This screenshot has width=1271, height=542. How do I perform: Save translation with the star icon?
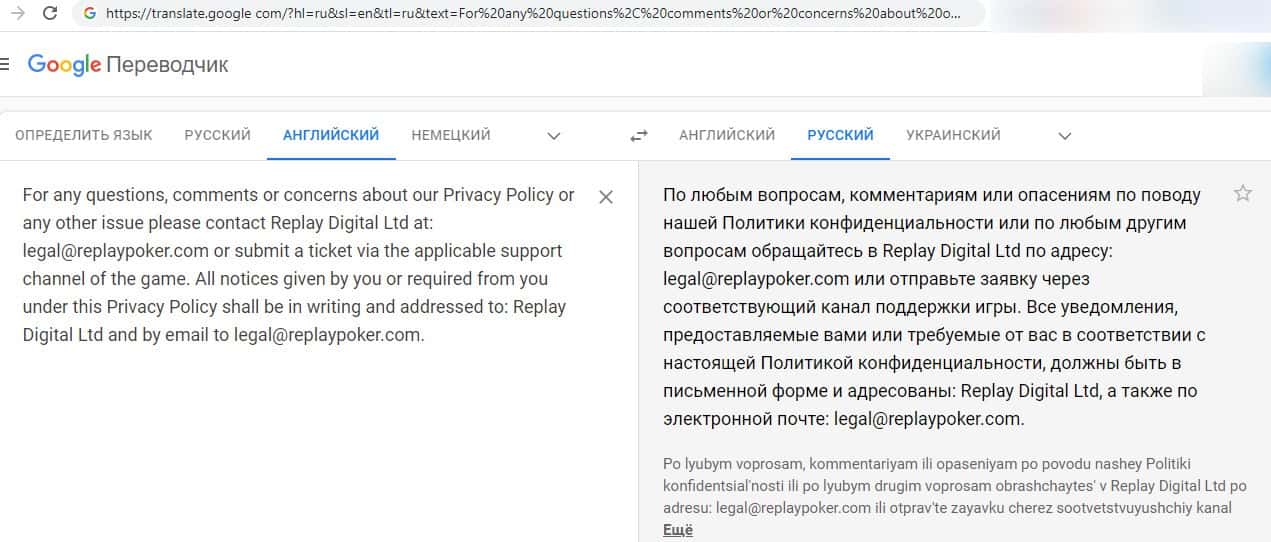click(x=1243, y=194)
